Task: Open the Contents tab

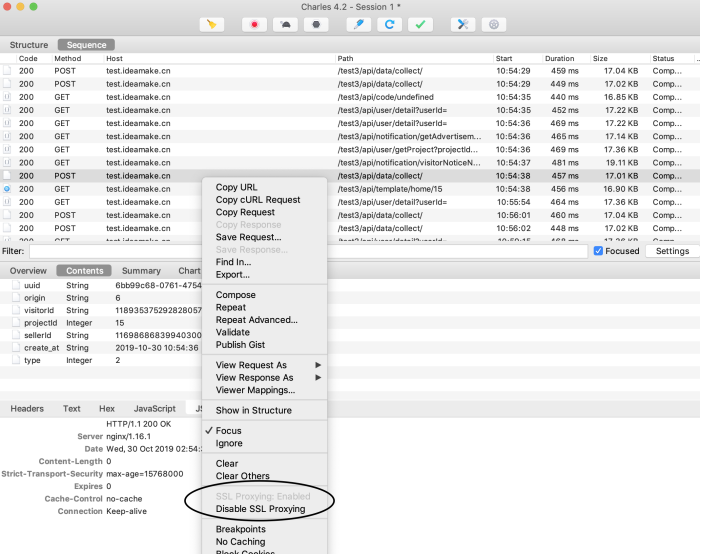Action: pyautogui.click(x=84, y=271)
